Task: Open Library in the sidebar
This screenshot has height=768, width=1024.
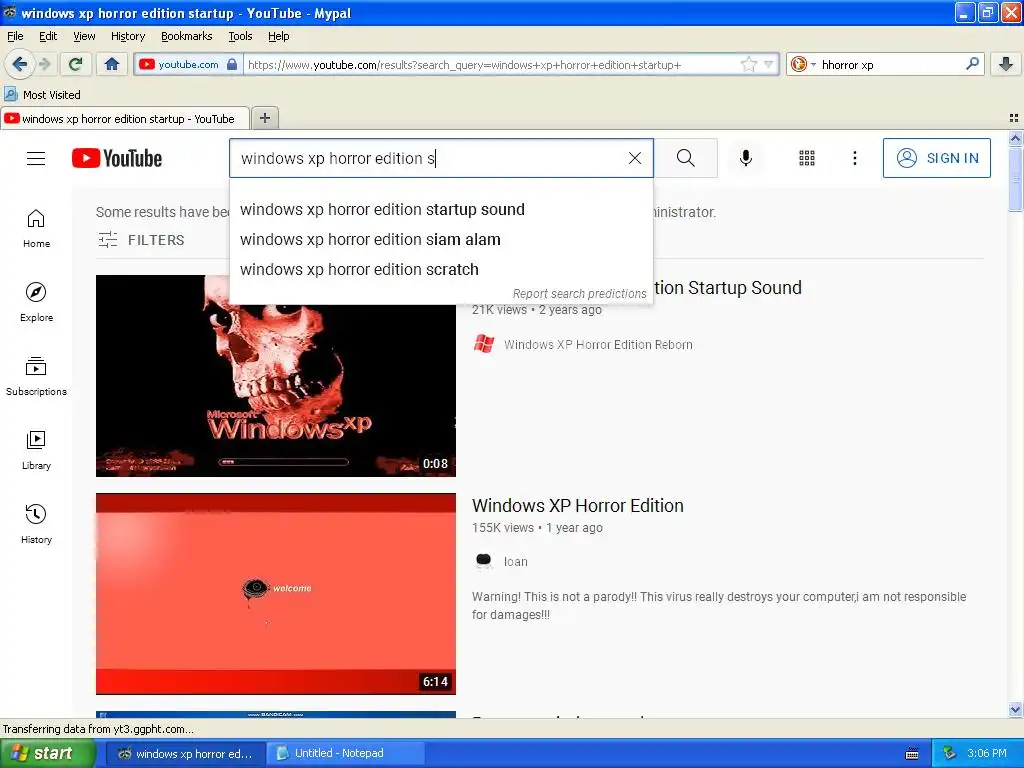Action: (36, 450)
